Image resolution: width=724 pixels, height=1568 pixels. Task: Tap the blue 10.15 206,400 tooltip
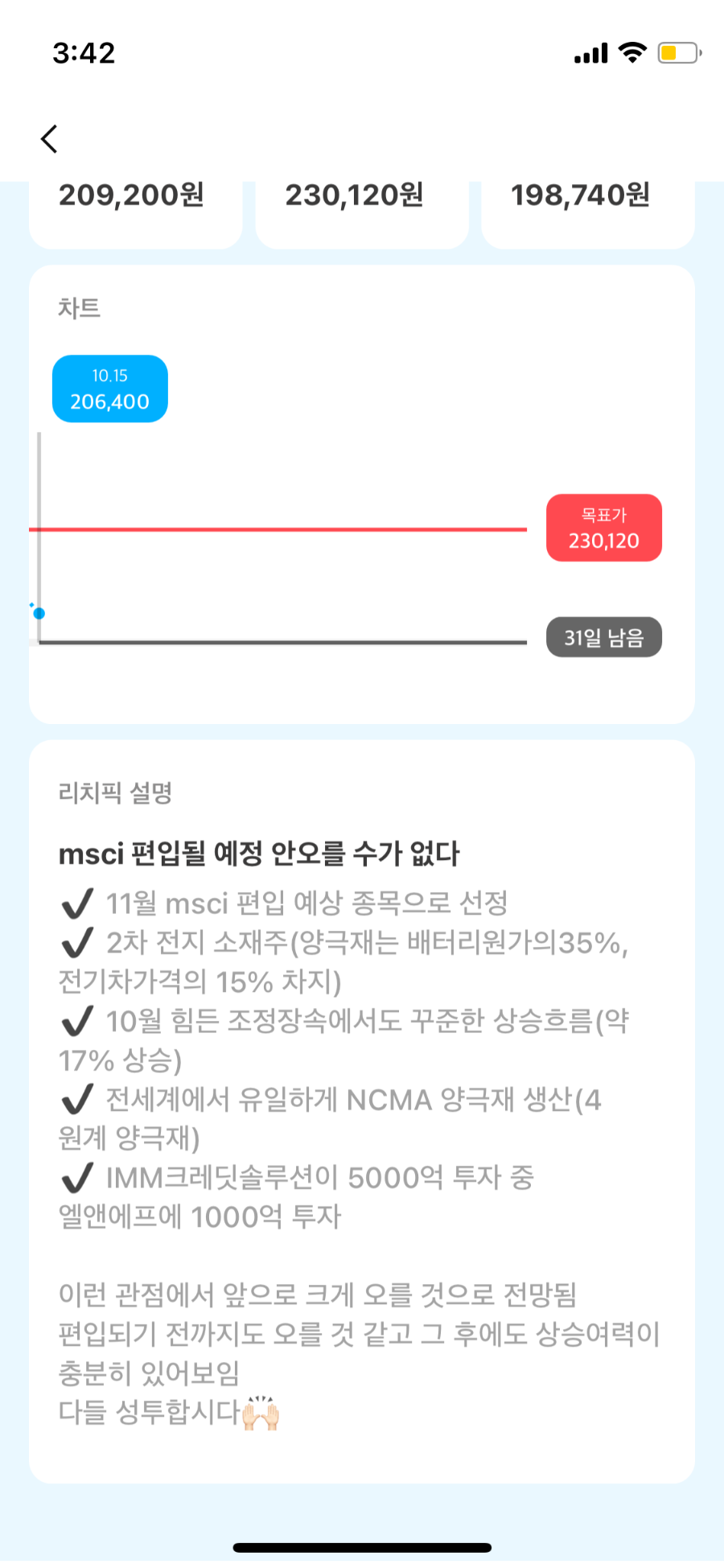tap(110, 389)
